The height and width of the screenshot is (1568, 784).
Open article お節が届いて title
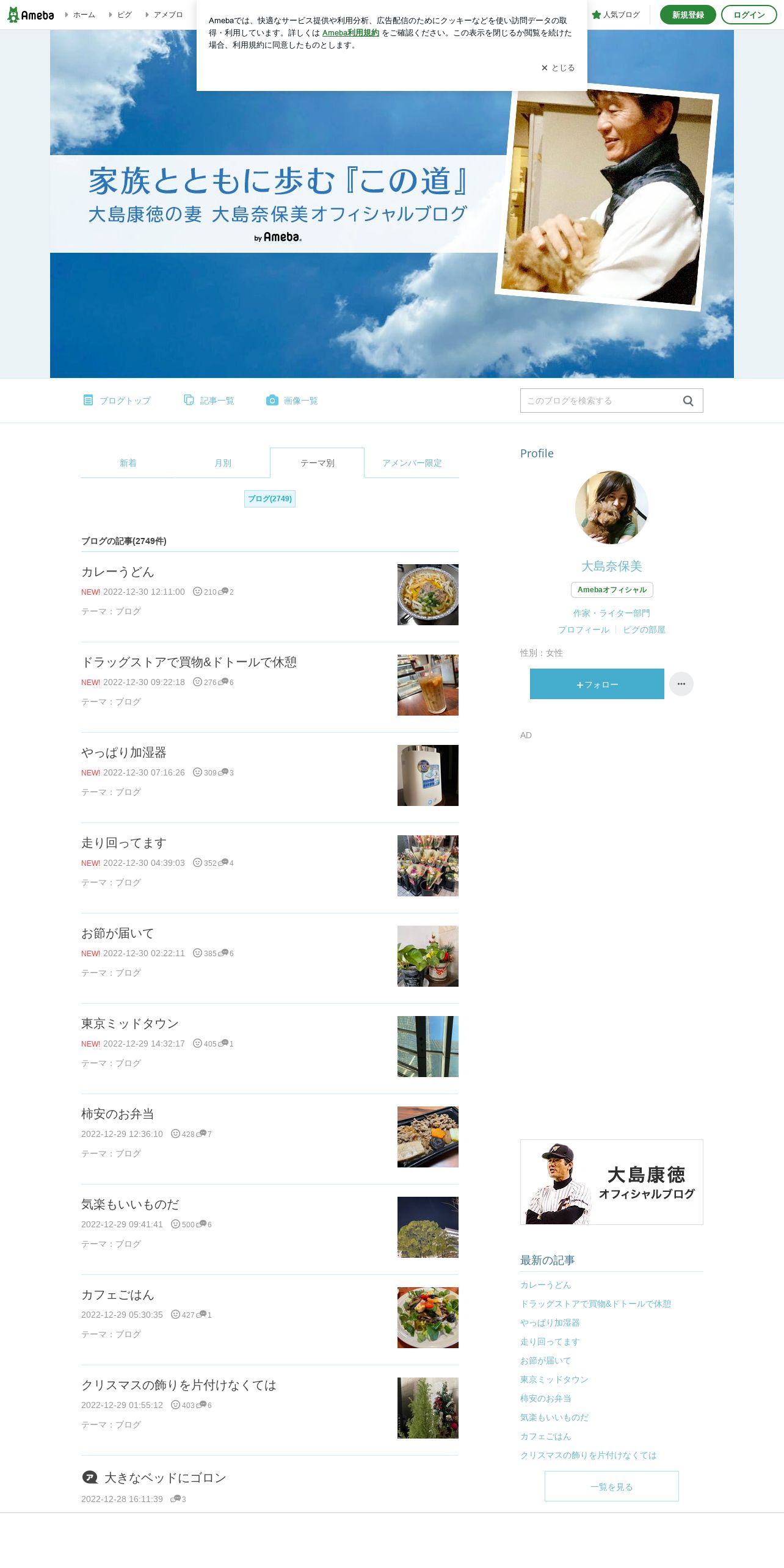118,933
